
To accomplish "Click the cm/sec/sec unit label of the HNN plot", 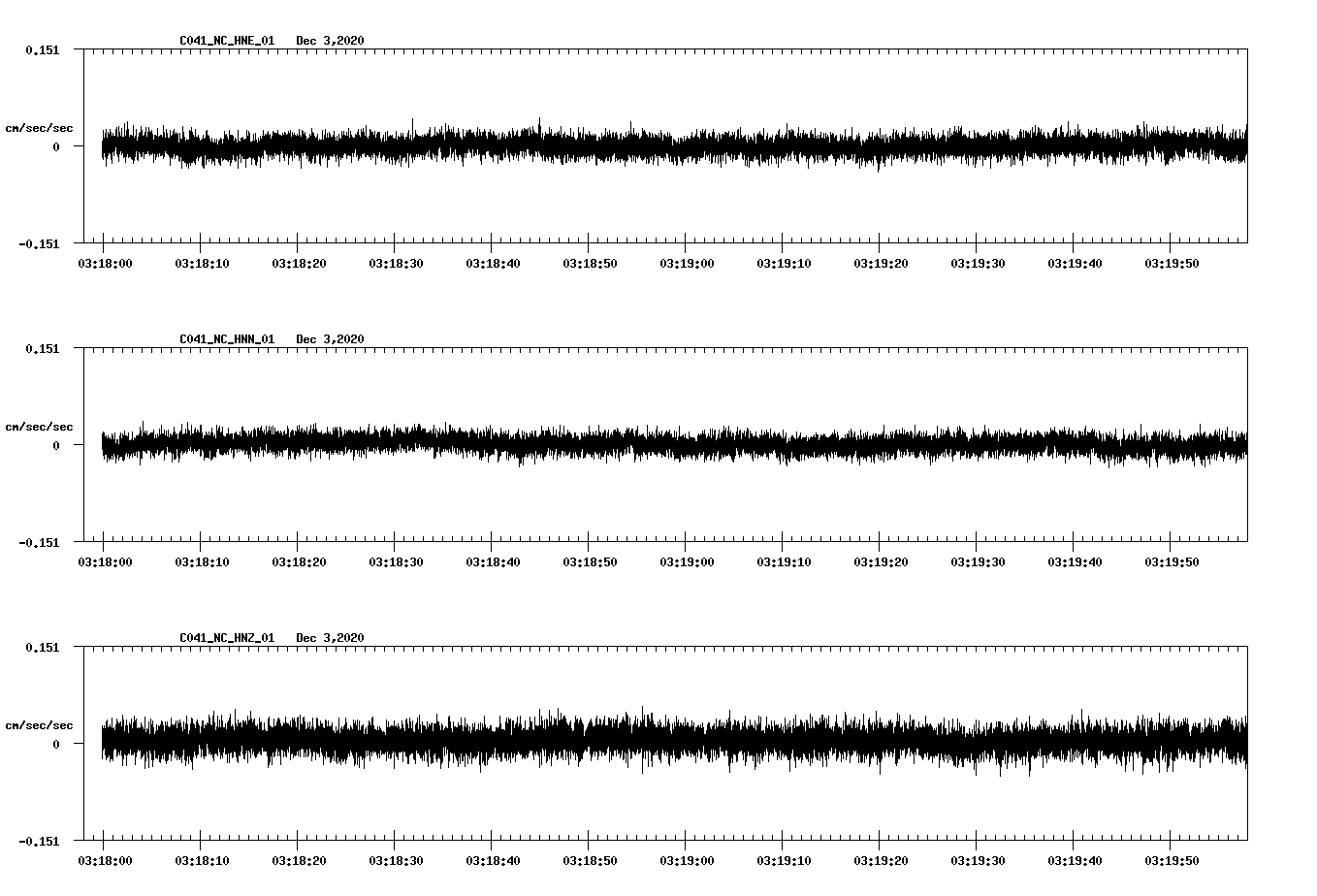I will coord(39,426).
